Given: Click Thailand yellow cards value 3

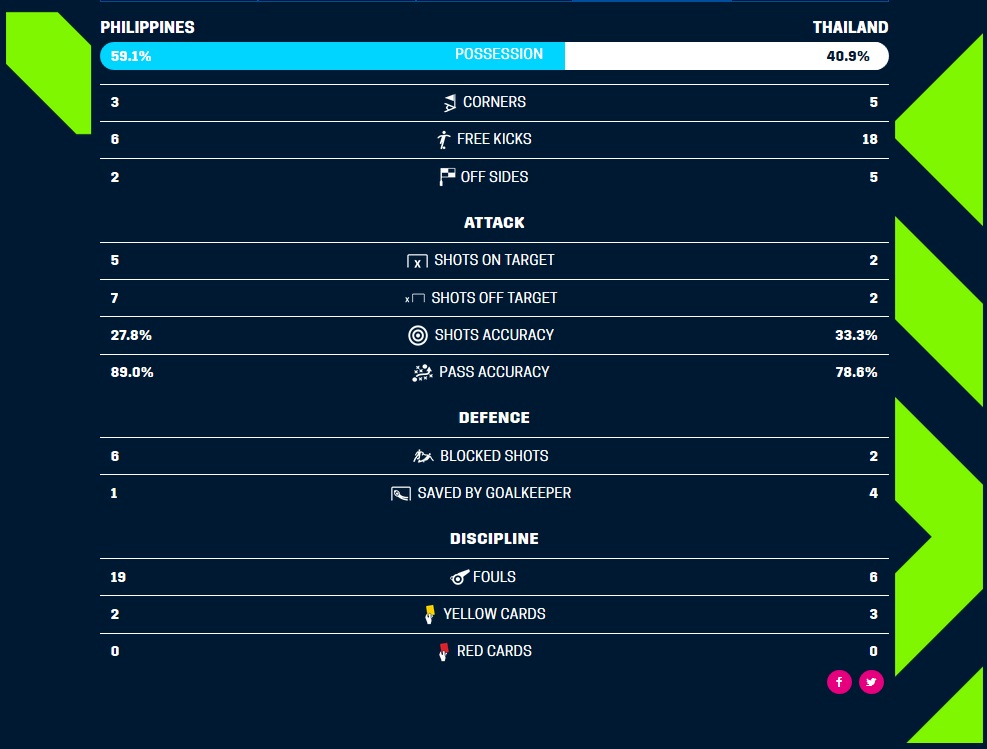Looking at the screenshot, I should pyautogui.click(x=873, y=614).
